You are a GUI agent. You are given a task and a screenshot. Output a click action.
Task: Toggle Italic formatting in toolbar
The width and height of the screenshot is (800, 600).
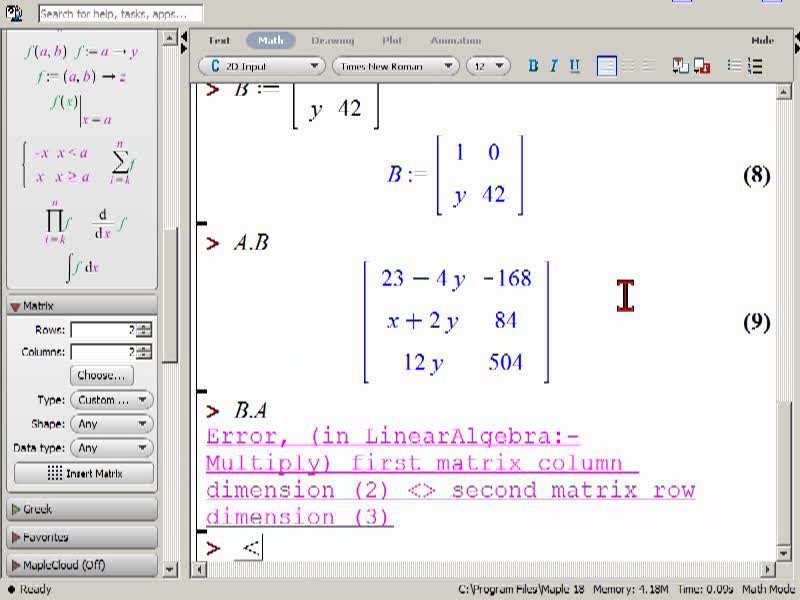click(x=554, y=66)
